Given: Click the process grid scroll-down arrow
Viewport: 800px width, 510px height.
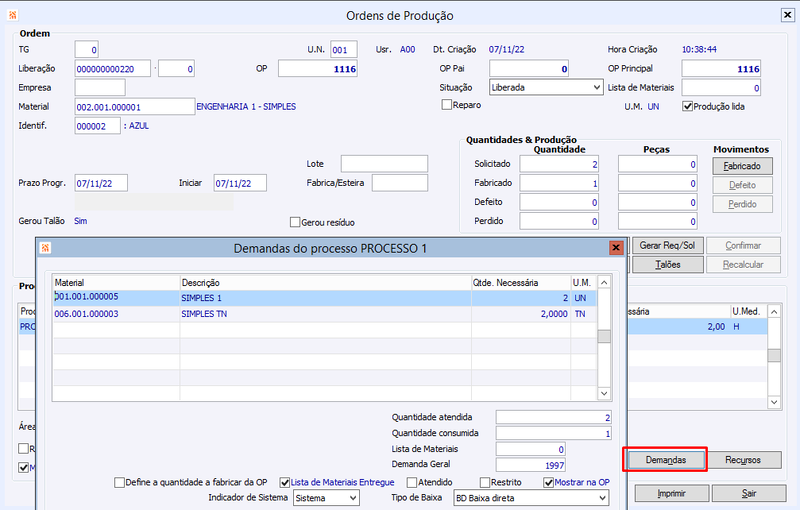Looking at the screenshot, I should [774, 402].
